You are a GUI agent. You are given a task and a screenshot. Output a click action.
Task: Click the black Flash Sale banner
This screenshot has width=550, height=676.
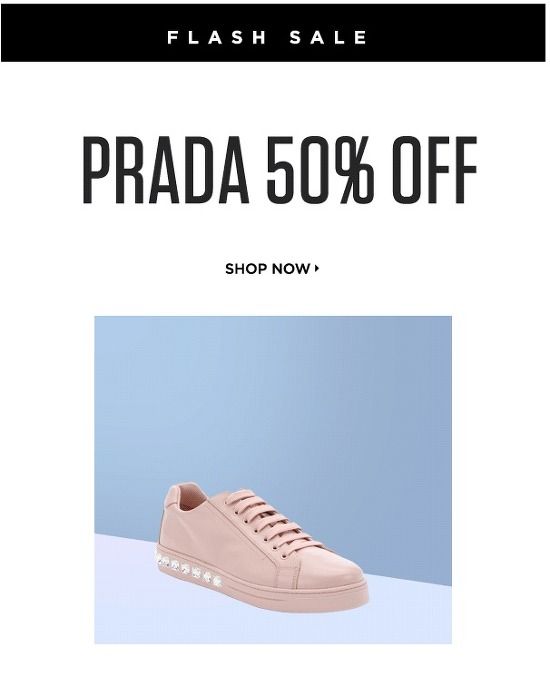click(x=273, y=35)
